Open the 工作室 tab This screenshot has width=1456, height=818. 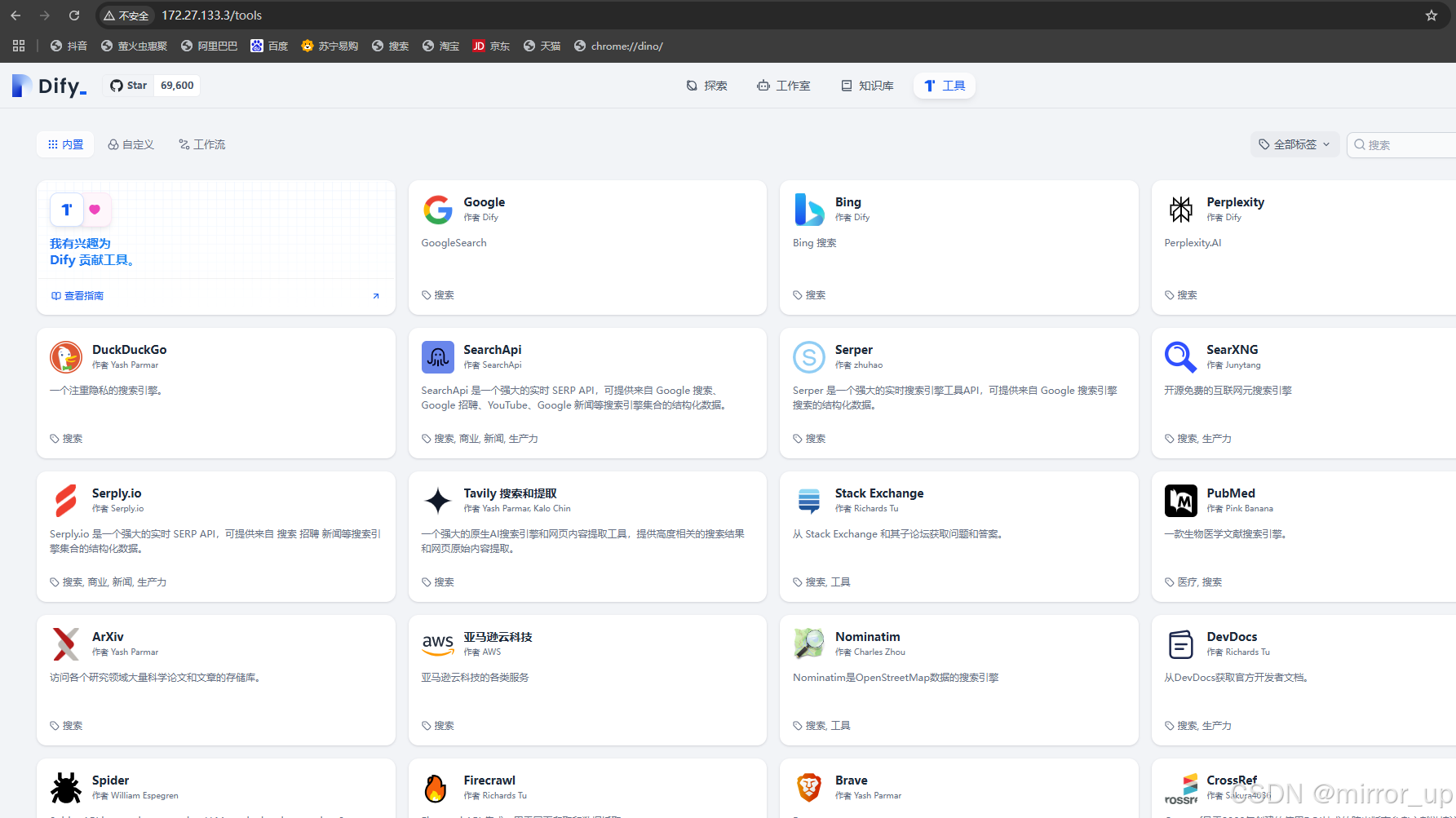coord(784,86)
